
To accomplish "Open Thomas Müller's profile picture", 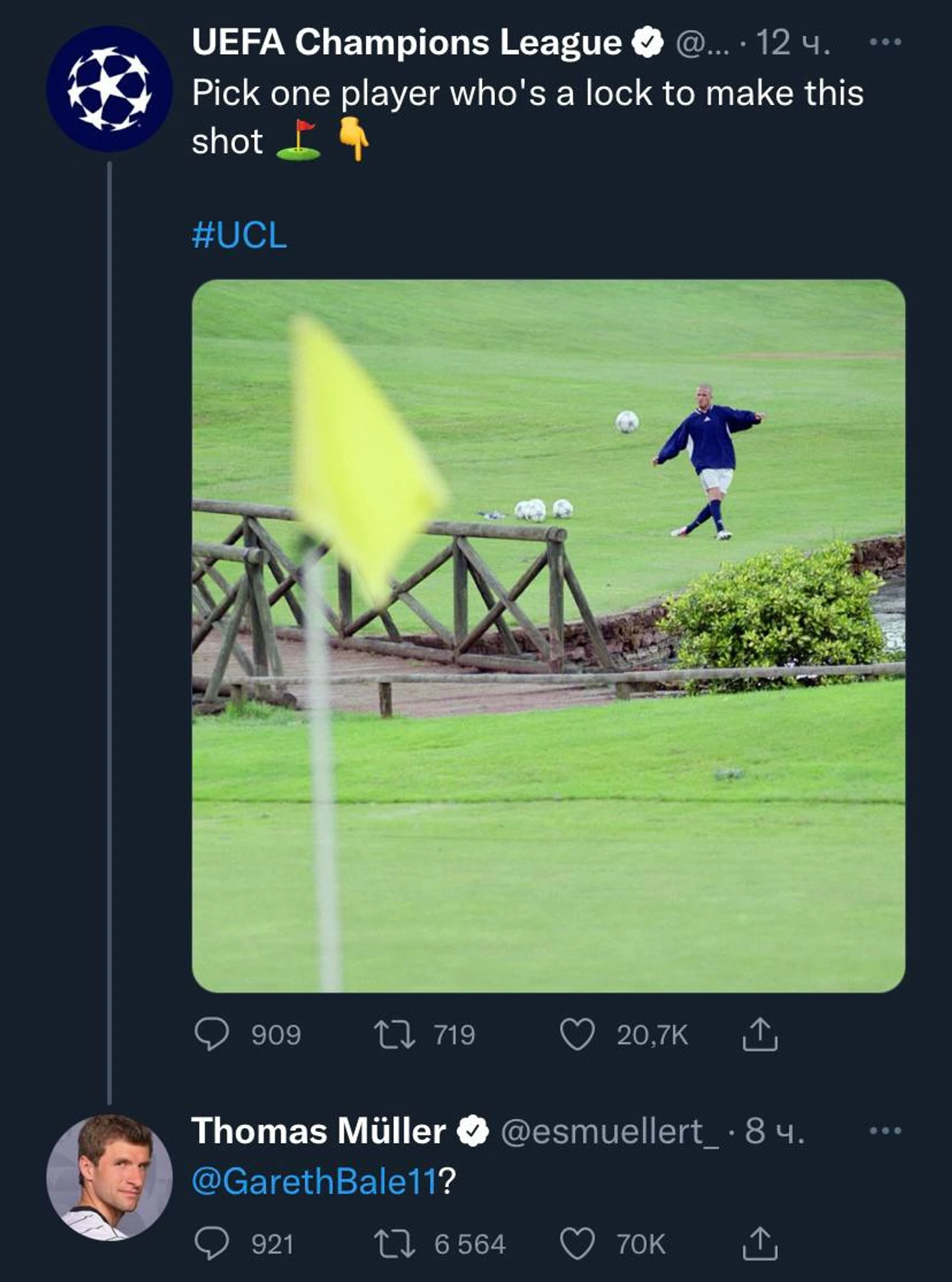I will coord(110,1178).
